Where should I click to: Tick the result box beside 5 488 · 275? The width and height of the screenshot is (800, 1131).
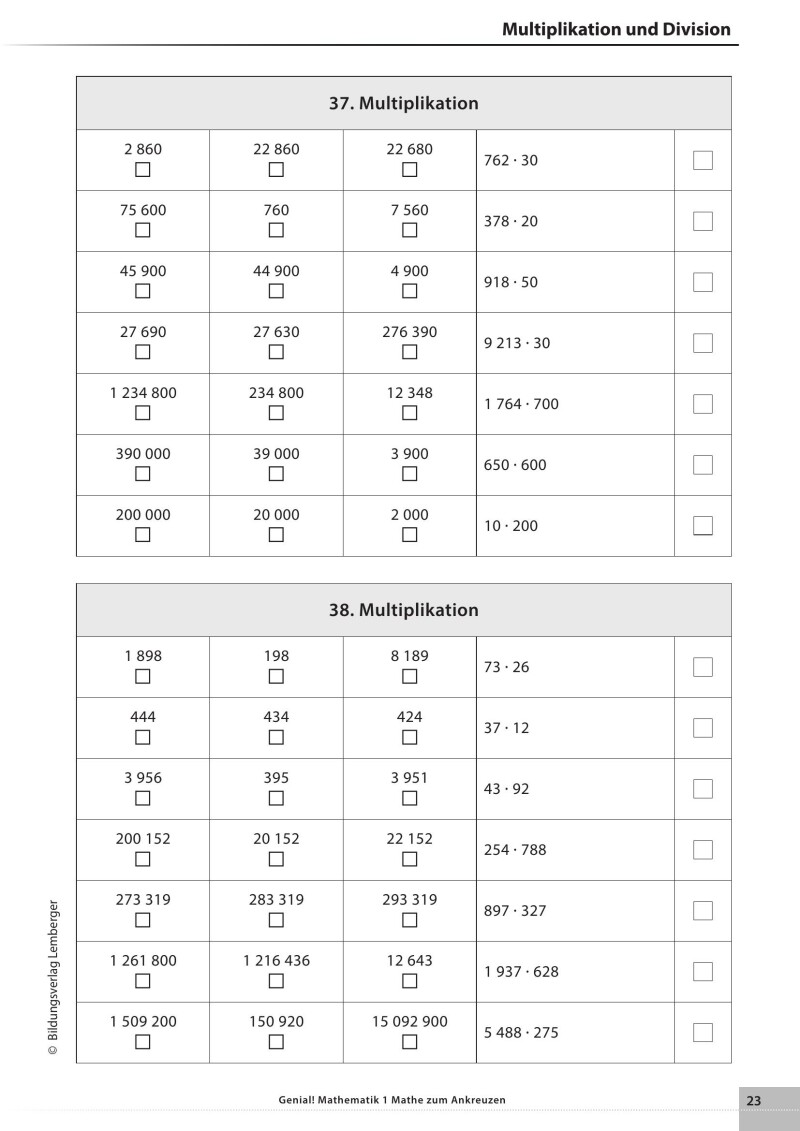click(703, 1033)
